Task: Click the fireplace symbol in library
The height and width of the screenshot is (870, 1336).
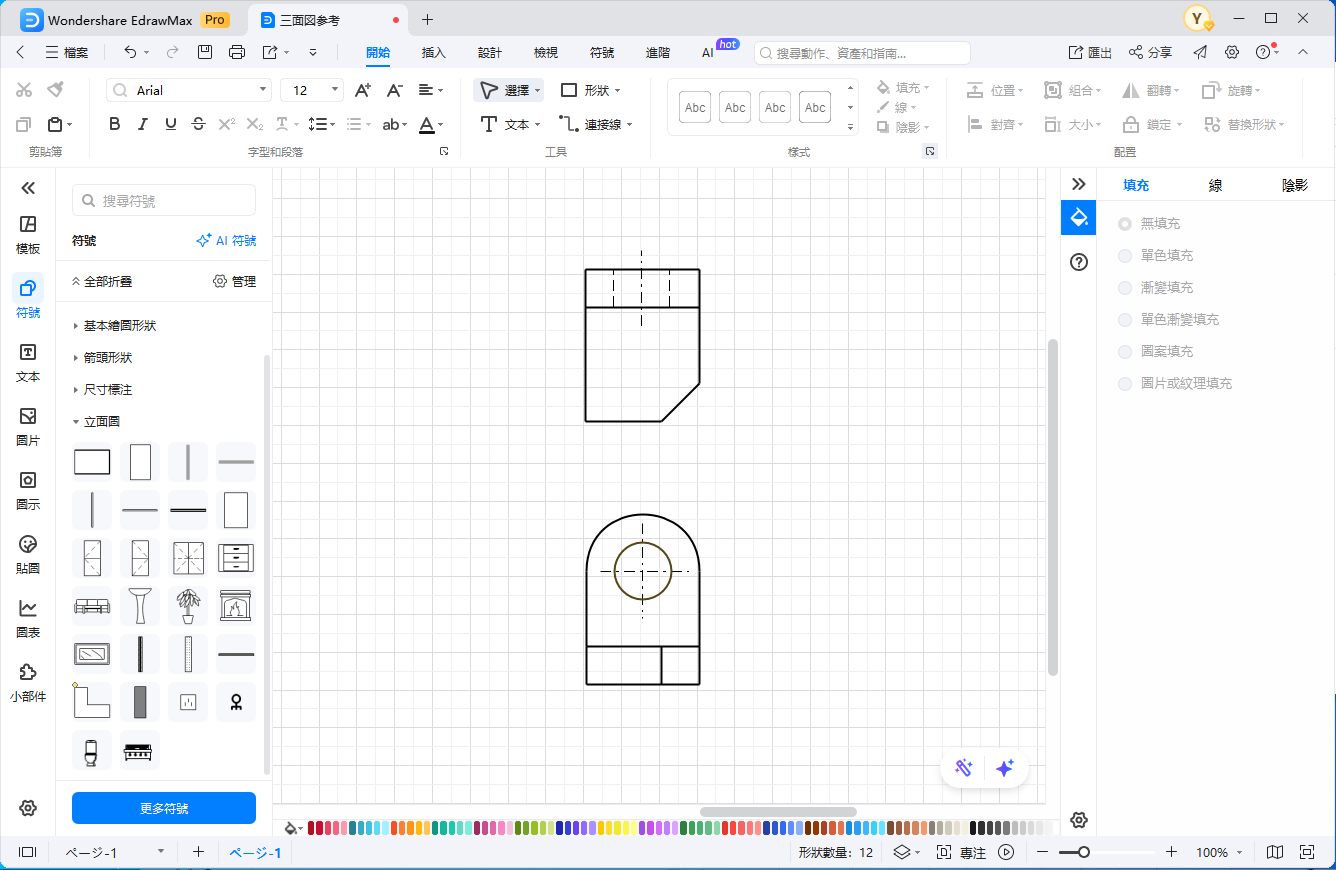Action: click(x=236, y=606)
